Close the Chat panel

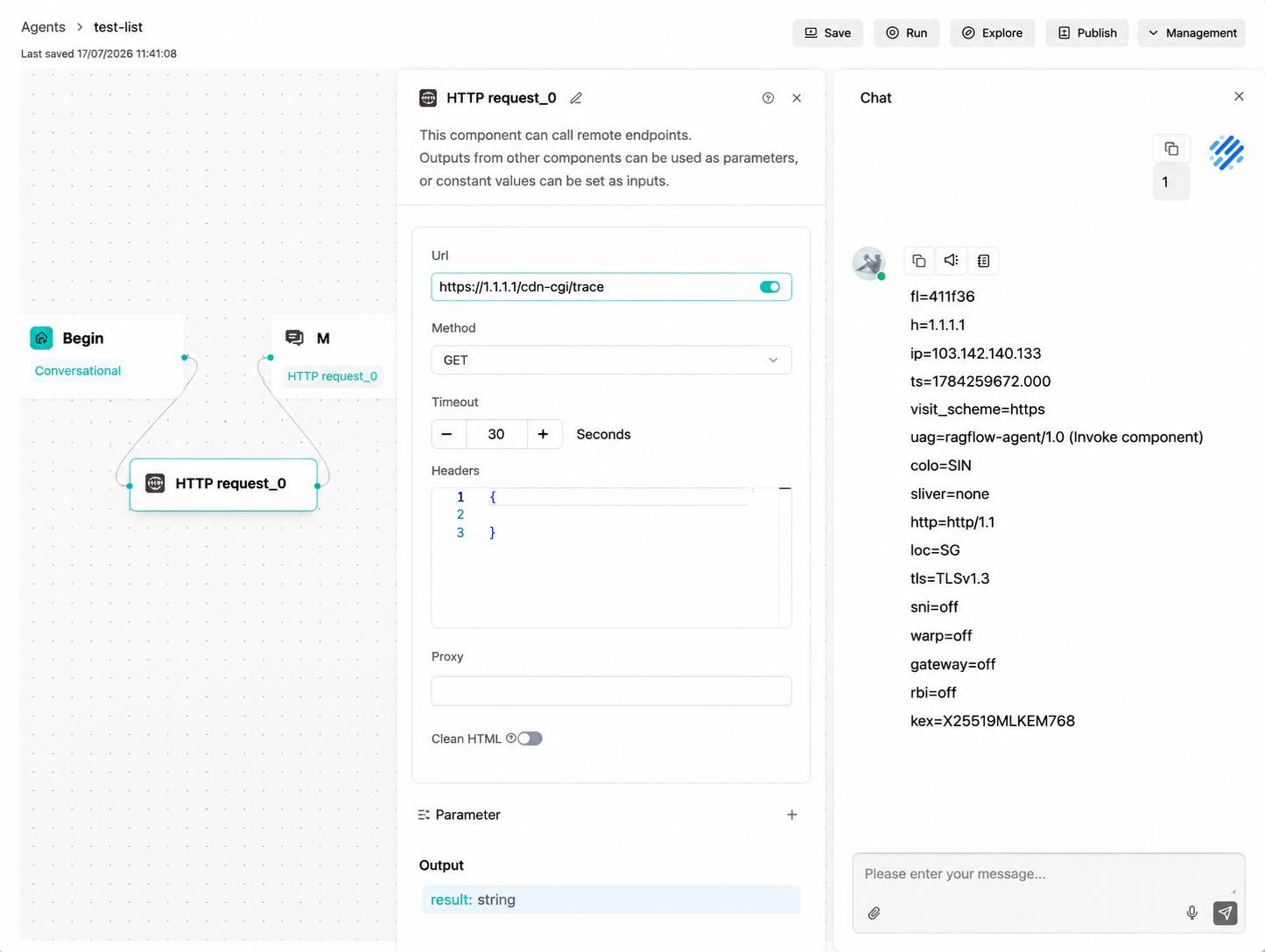[1239, 96]
